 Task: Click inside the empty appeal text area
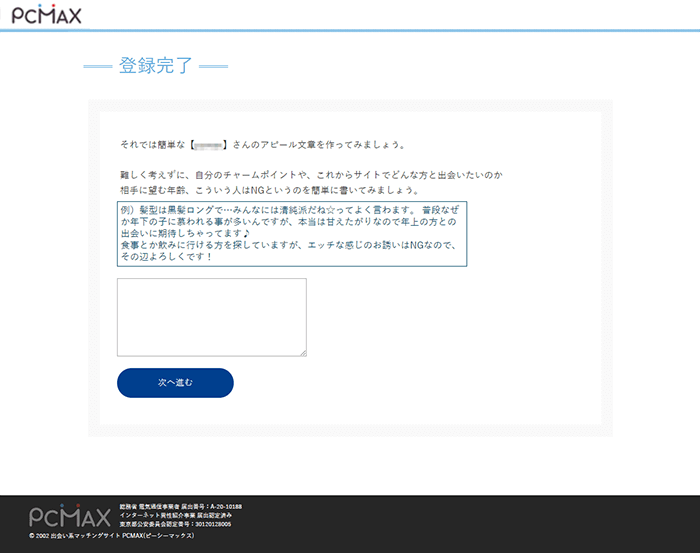[x=212, y=317]
